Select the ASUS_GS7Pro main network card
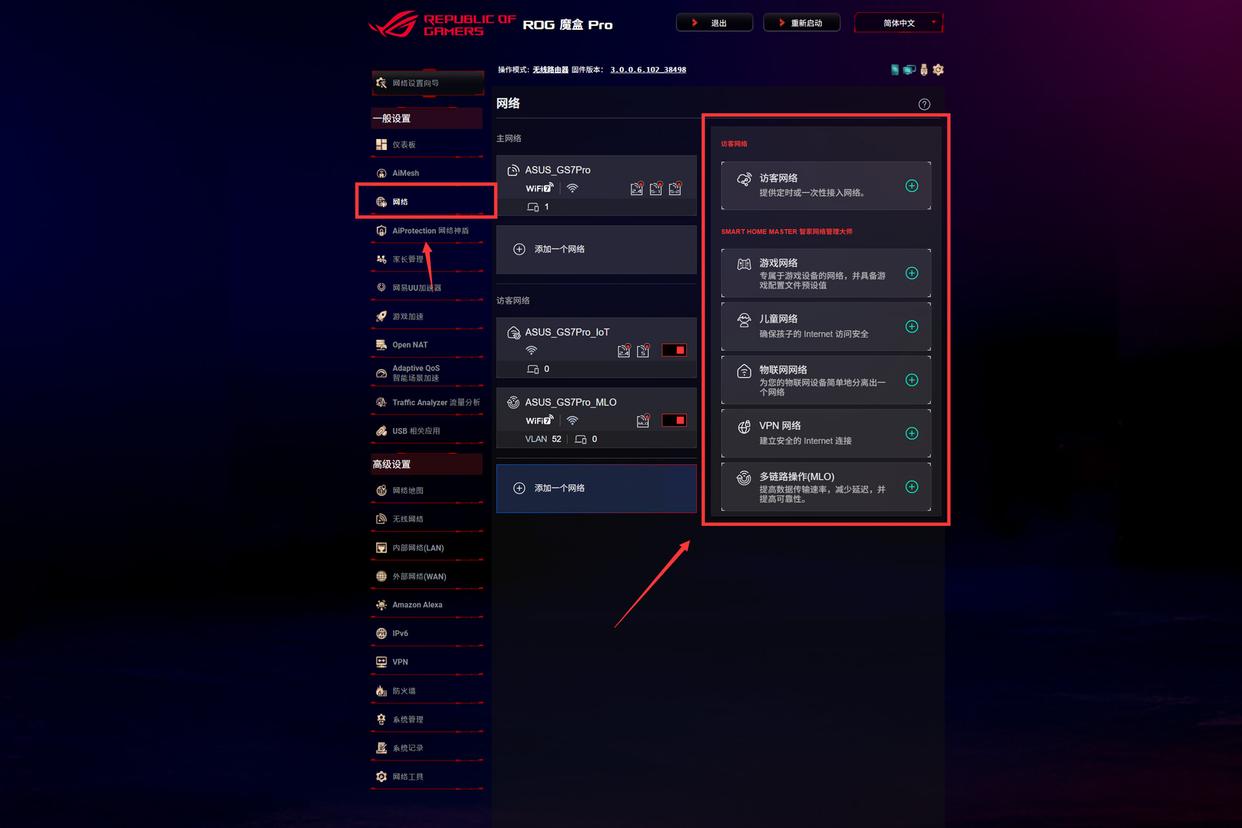 [596, 186]
